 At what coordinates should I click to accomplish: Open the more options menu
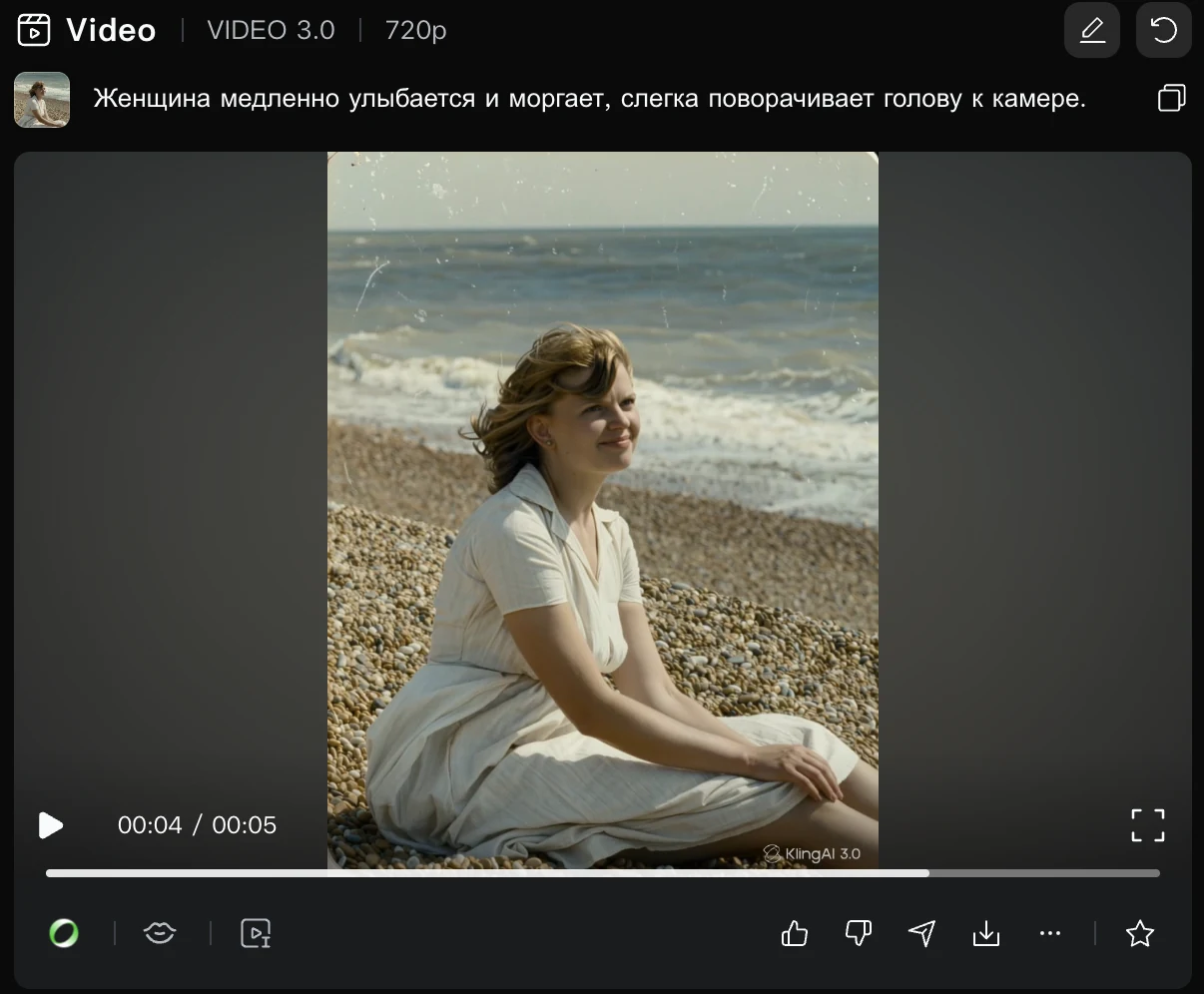[x=1050, y=933]
